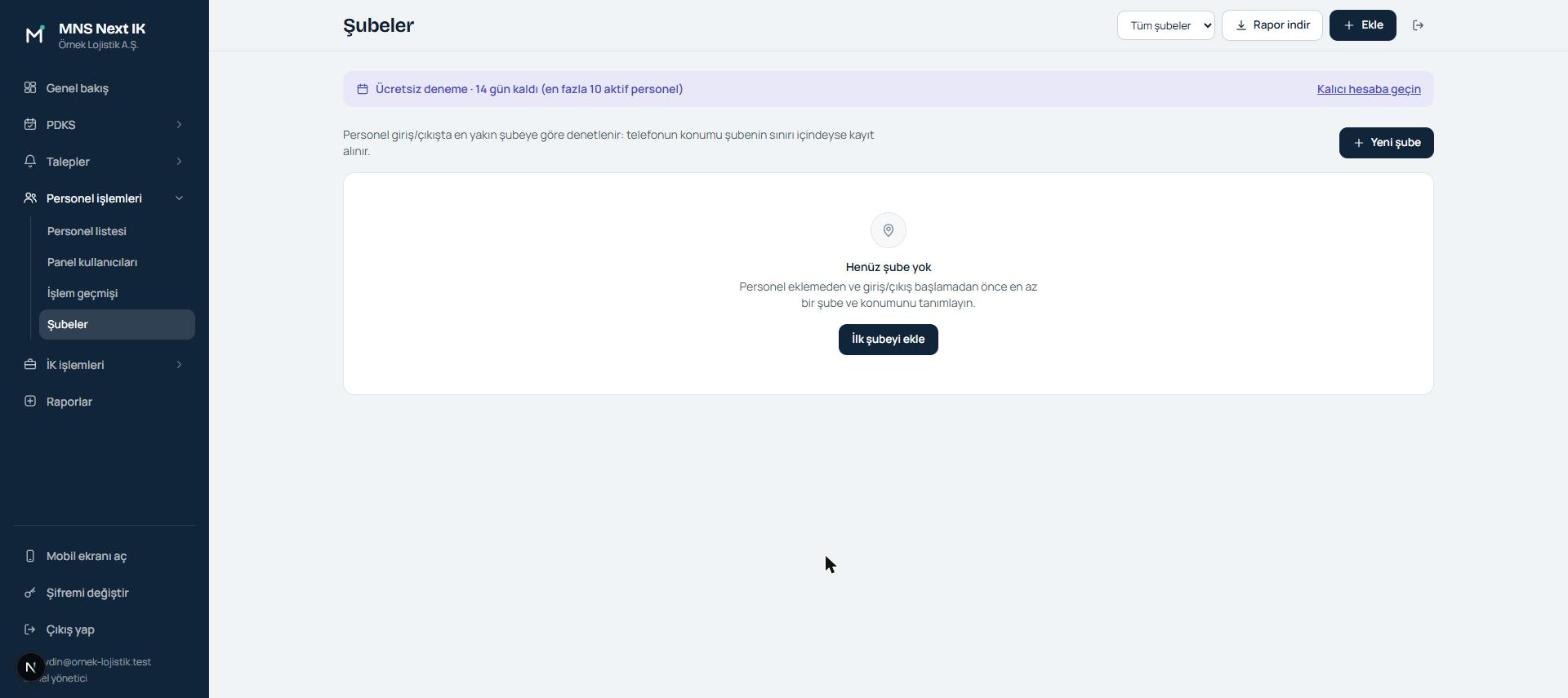Click the İK işlemleri briefcase icon
1568x698 pixels.
pyautogui.click(x=30, y=365)
